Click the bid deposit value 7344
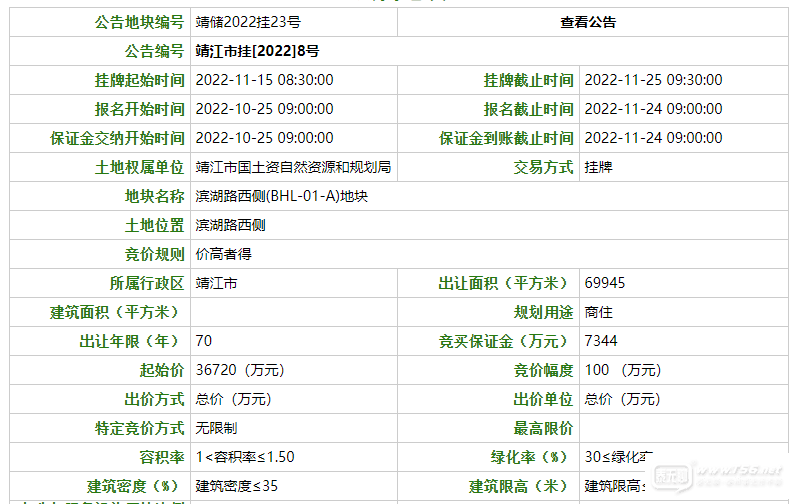Screen dimensions: 794x504 (601, 341)
